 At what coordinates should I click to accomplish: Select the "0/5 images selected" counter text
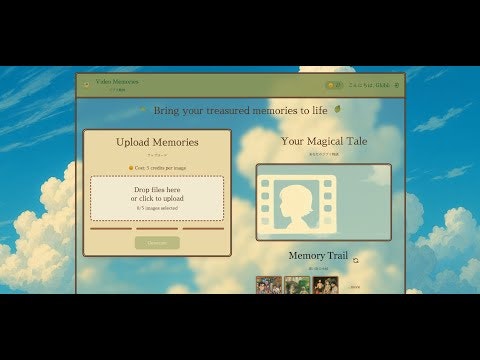[157, 208]
